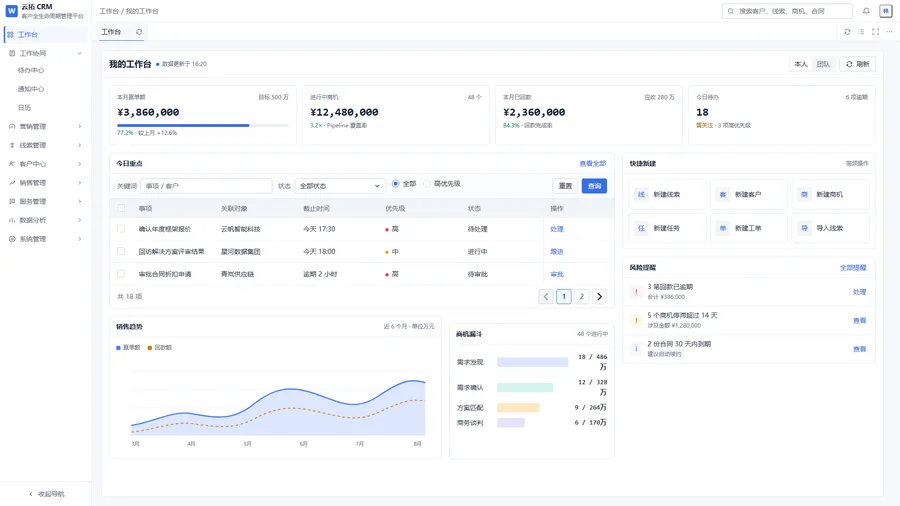The image size is (900, 506).
Task: Collapse the 工作协同 menu
Action: point(80,53)
